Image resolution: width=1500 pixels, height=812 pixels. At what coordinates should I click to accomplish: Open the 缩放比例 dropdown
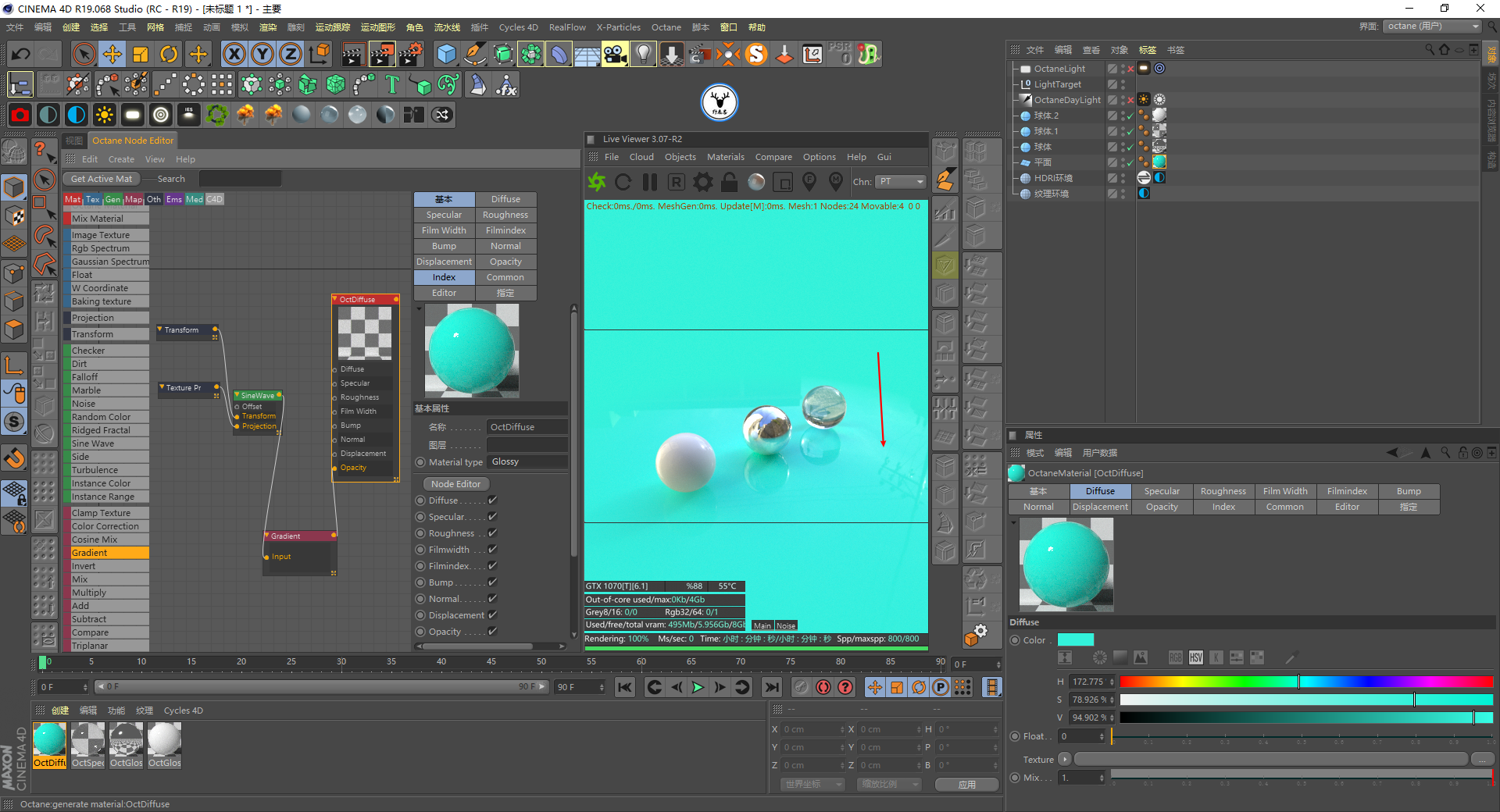click(889, 784)
